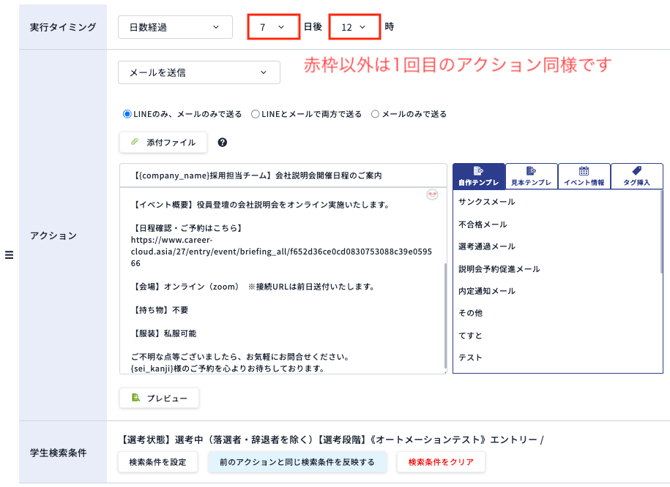
Task: Click 前のアクションと同じ検索条件を反映する button
Action: click(297, 462)
